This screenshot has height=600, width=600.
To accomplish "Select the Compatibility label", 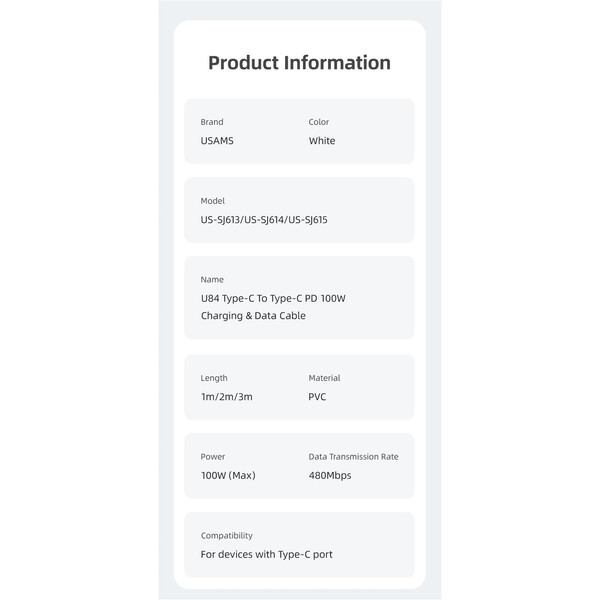I will [x=227, y=536].
